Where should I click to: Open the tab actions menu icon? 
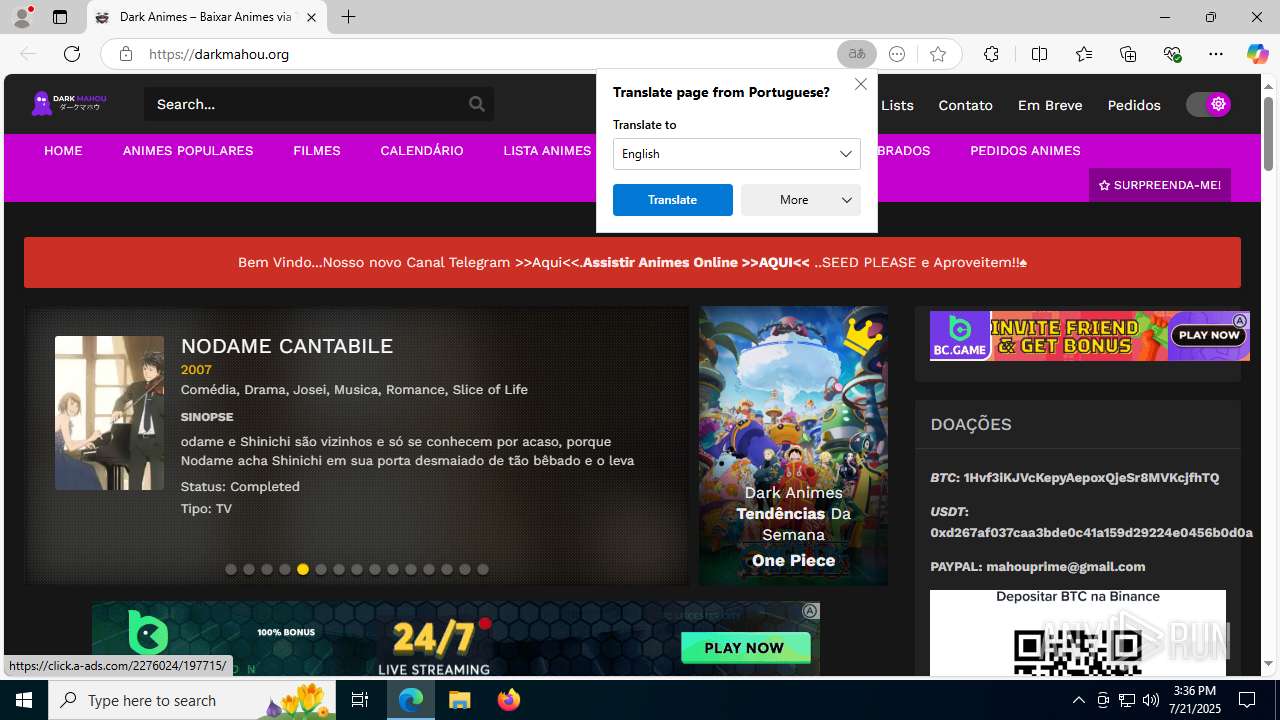60,17
